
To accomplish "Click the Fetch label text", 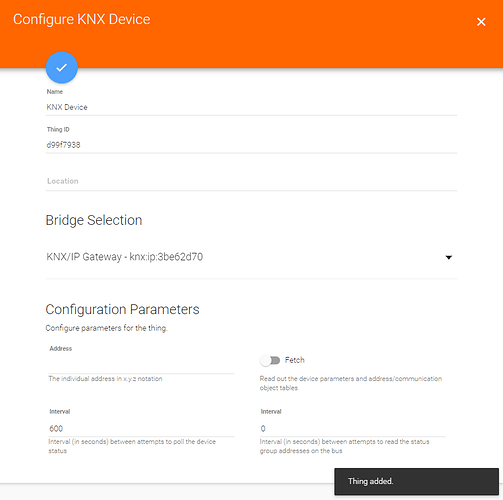I will 295,360.
